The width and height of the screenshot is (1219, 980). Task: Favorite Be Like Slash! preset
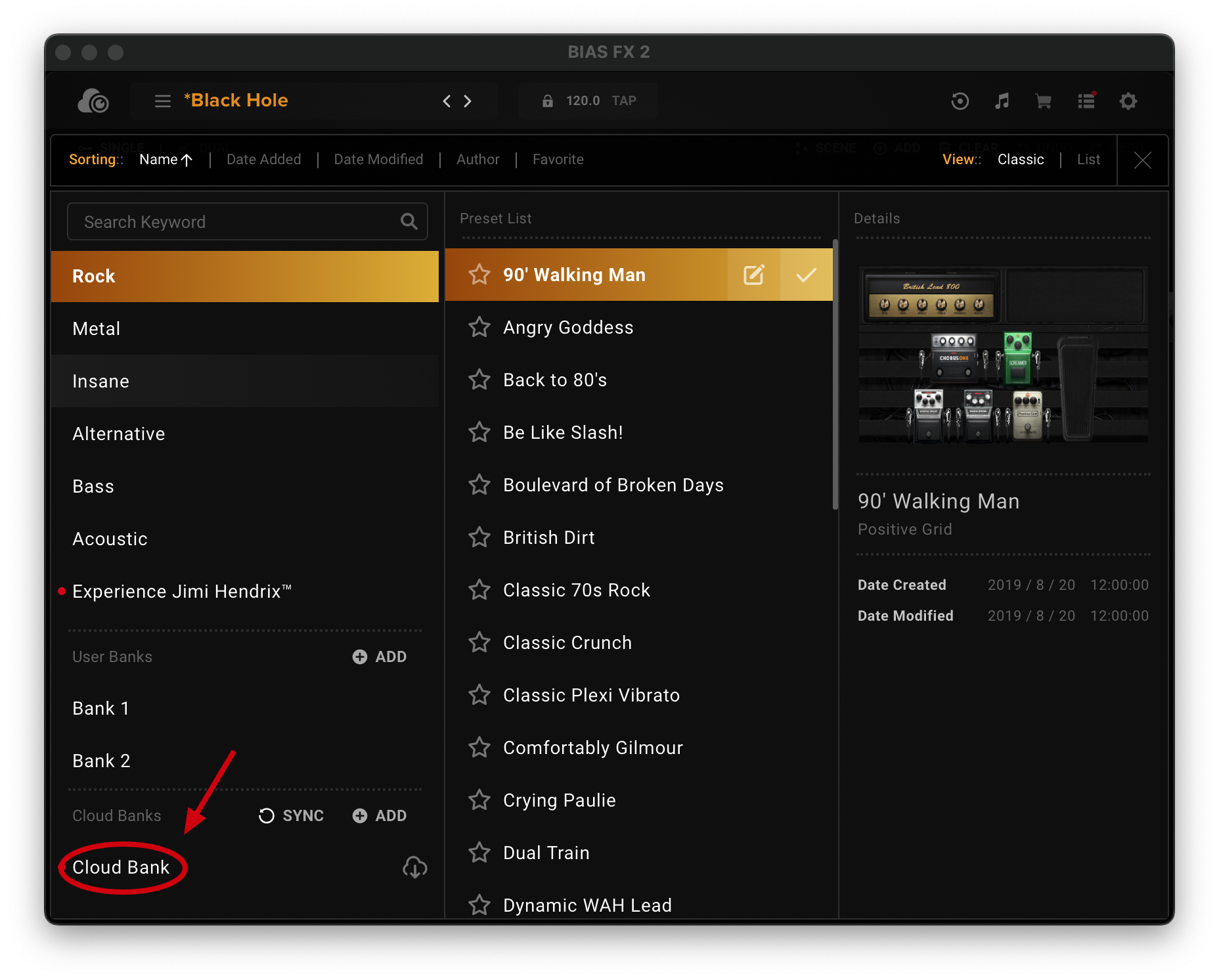point(479,432)
